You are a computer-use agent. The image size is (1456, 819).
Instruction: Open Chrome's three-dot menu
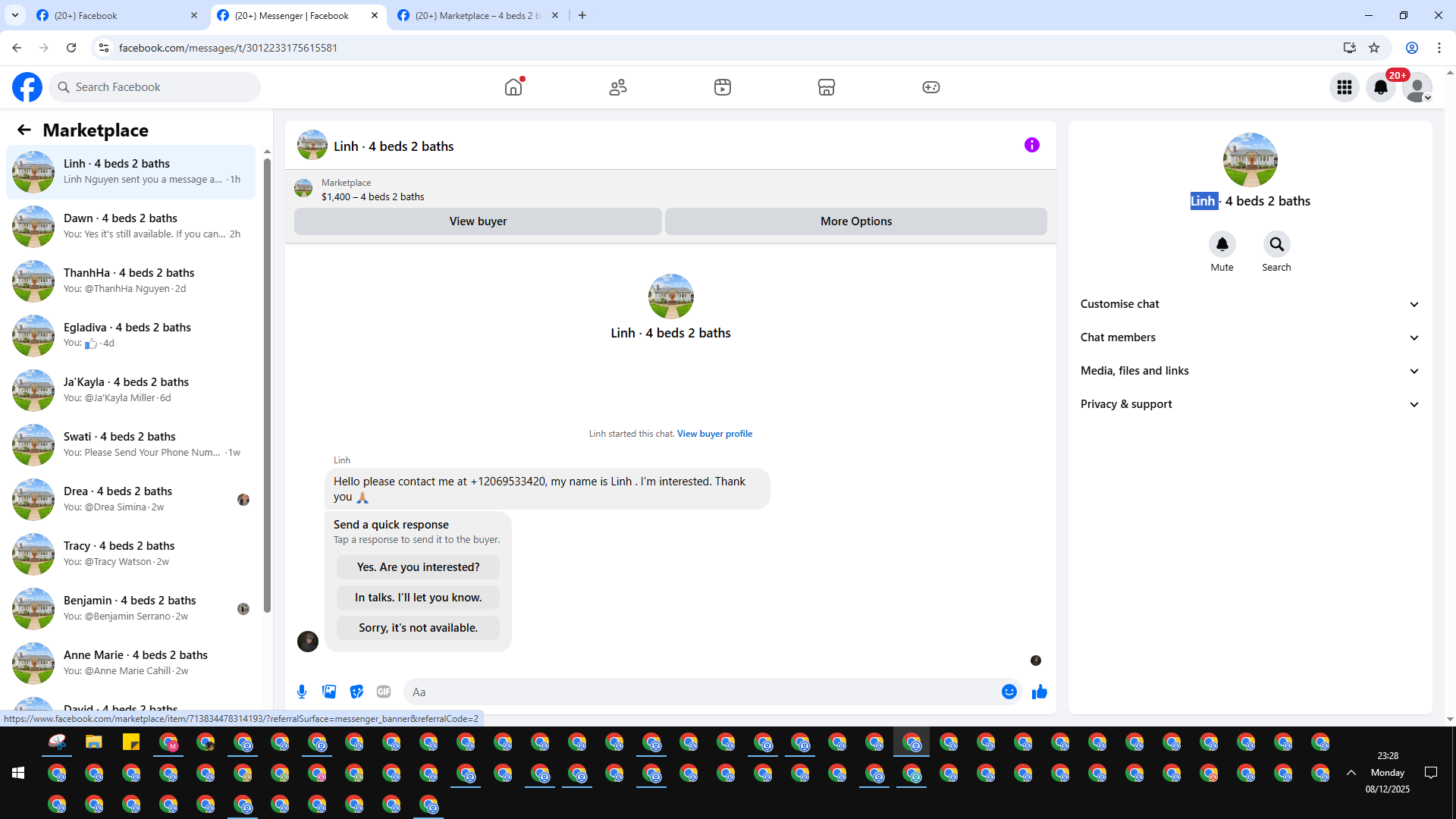pyautogui.click(x=1439, y=48)
